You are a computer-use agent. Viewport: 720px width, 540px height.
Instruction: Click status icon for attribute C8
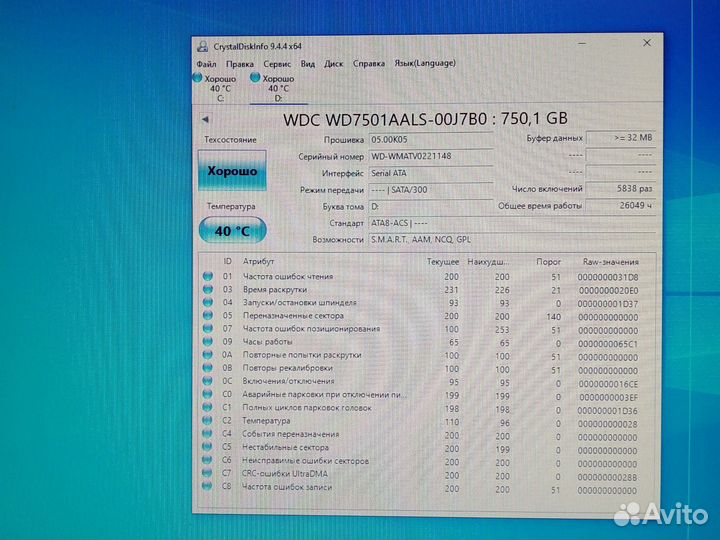pos(208,486)
